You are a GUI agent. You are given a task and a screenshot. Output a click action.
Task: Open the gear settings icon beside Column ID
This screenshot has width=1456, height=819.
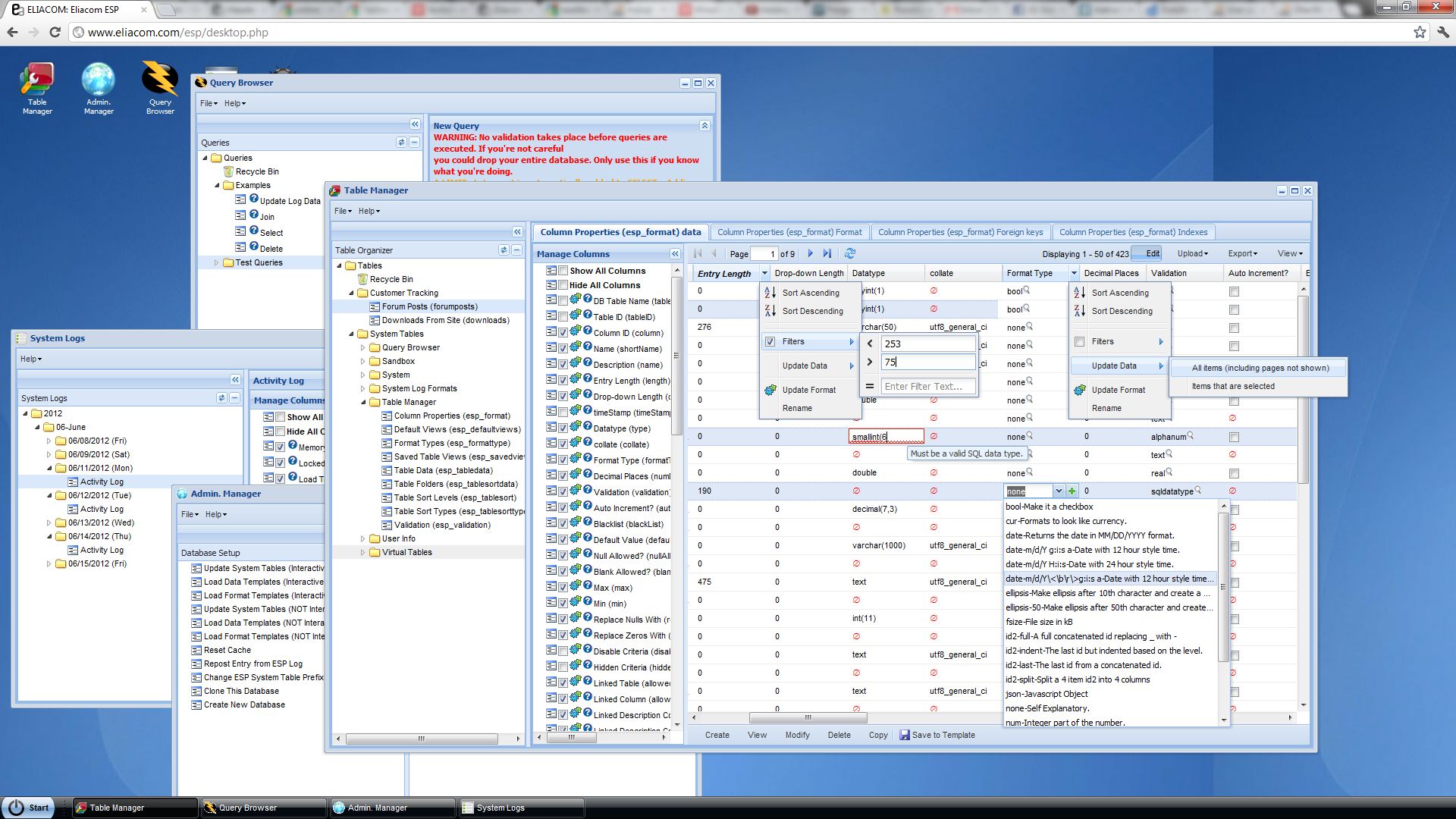click(x=576, y=333)
